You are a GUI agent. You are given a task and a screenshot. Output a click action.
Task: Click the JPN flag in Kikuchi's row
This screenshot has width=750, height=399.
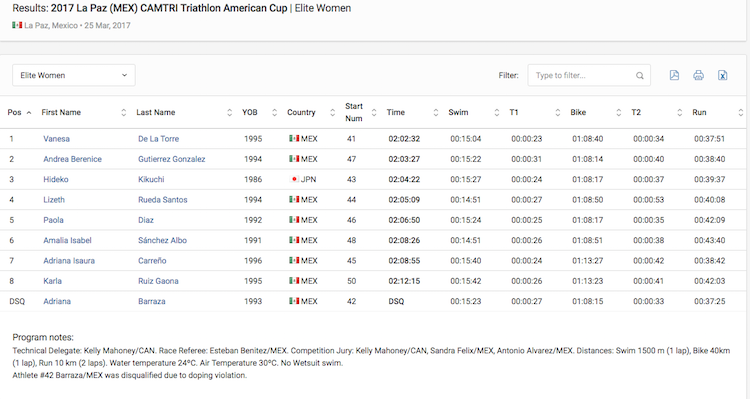pos(294,179)
